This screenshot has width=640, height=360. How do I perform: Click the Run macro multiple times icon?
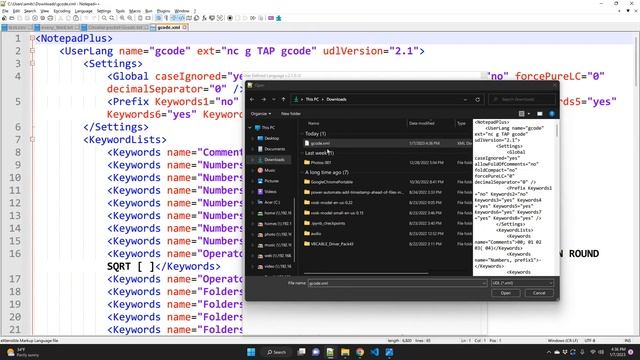[253, 18]
